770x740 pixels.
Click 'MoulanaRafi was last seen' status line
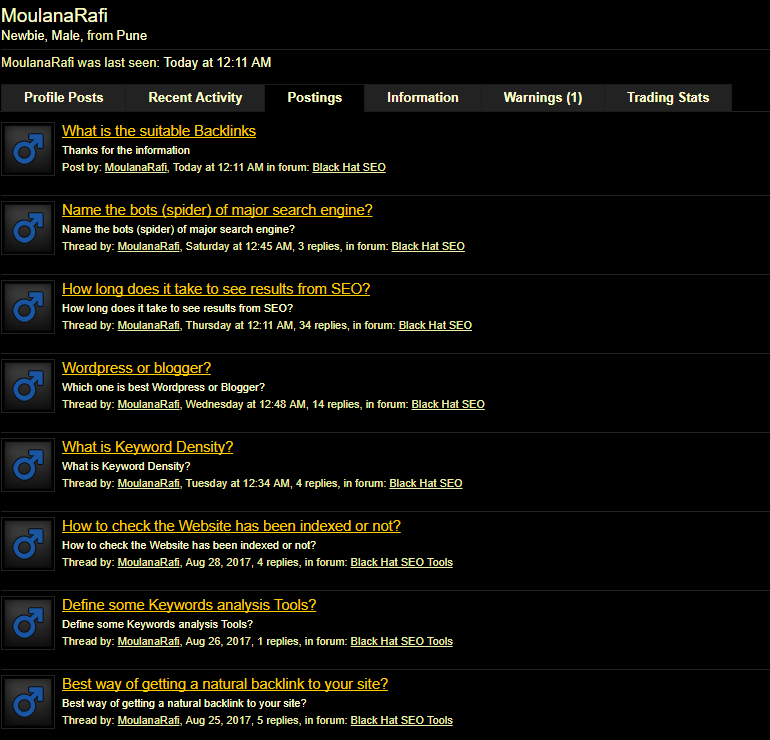tap(136, 63)
